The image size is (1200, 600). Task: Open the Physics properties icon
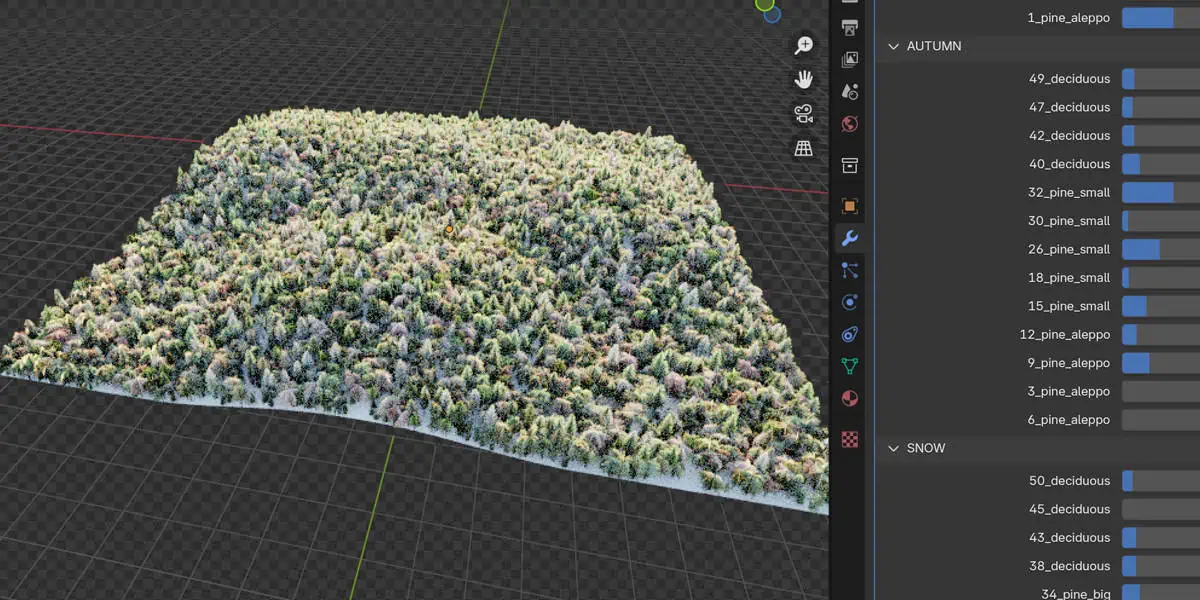tap(850, 302)
